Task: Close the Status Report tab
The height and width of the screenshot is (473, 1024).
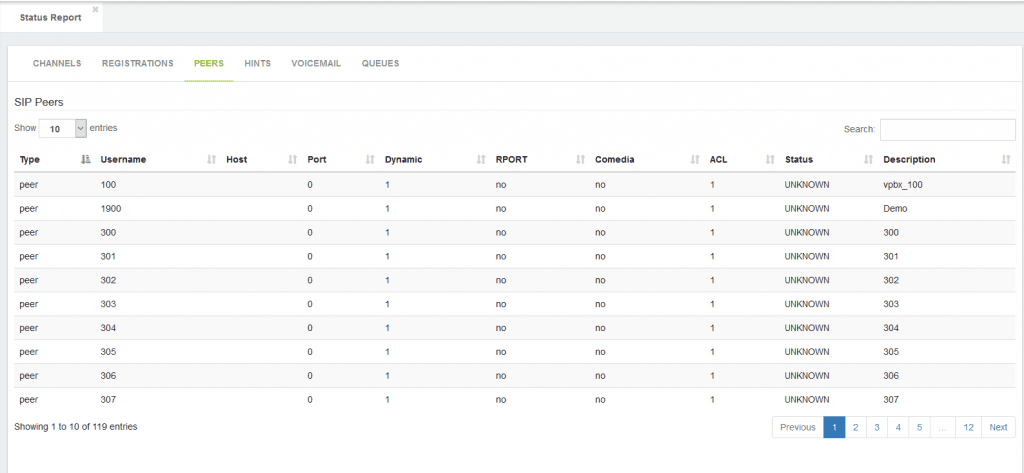Action: click(95, 9)
